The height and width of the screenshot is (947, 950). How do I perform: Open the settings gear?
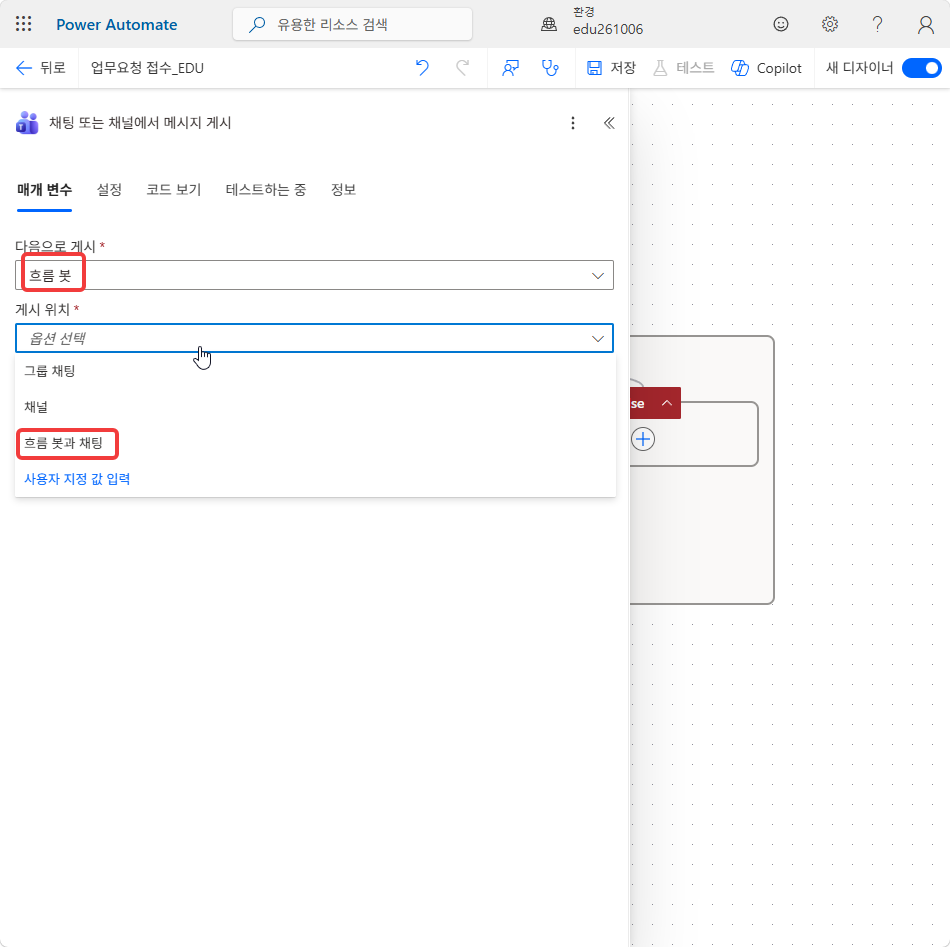click(829, 24)
